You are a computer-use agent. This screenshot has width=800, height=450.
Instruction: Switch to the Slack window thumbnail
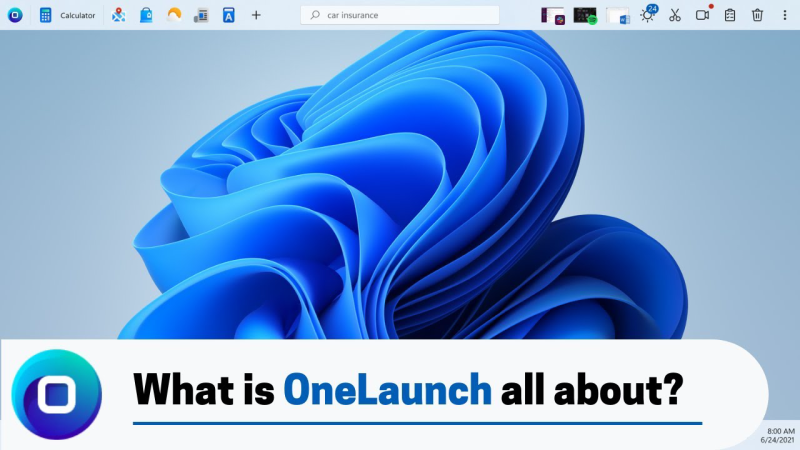click(553, 16)
